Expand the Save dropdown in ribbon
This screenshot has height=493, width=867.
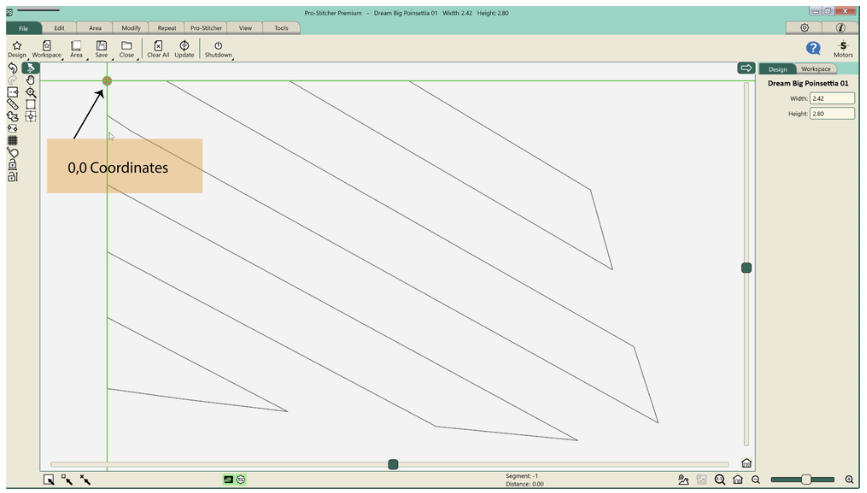point(101,50)
